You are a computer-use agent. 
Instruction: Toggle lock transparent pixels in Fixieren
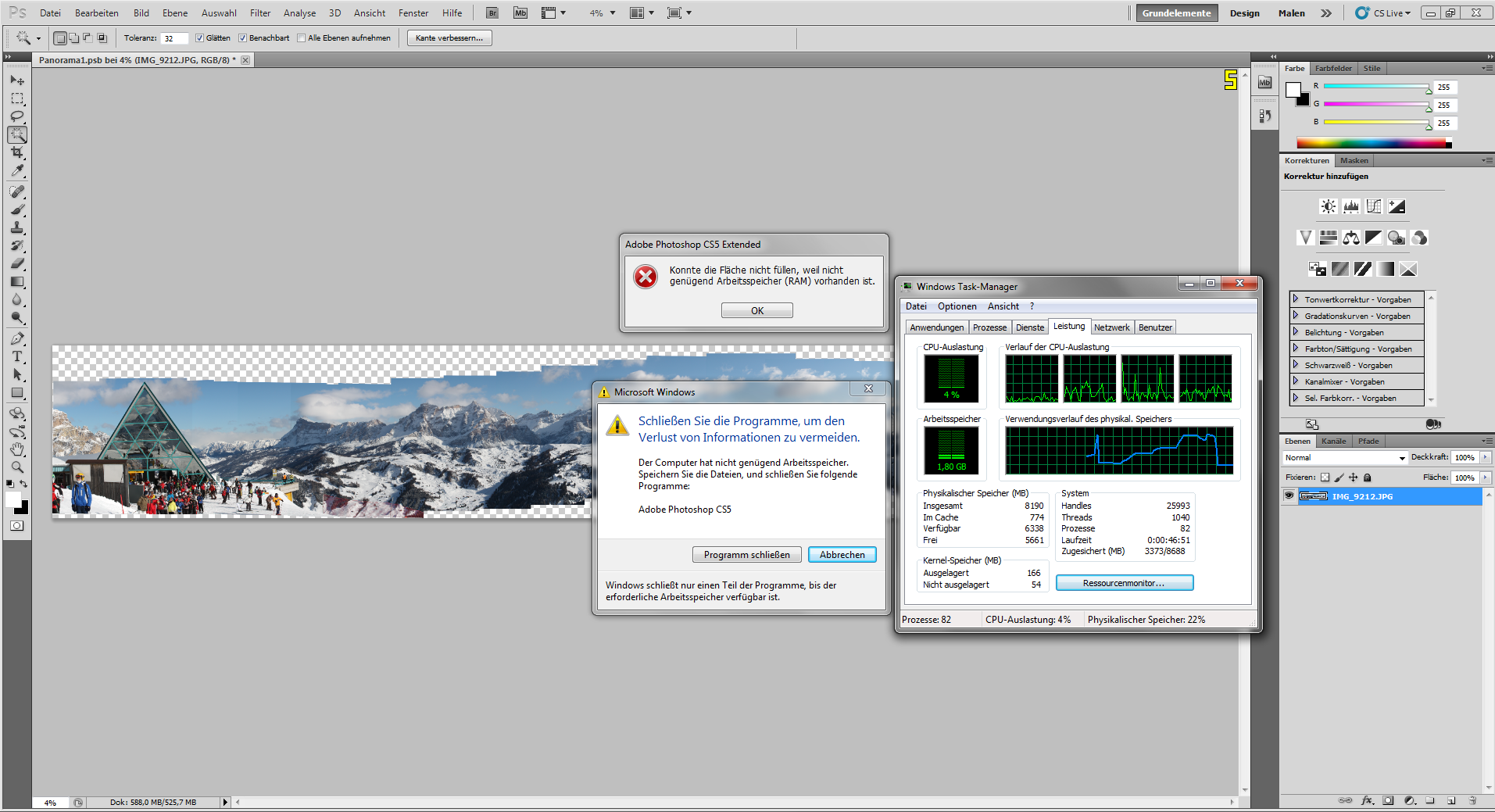1325,478
